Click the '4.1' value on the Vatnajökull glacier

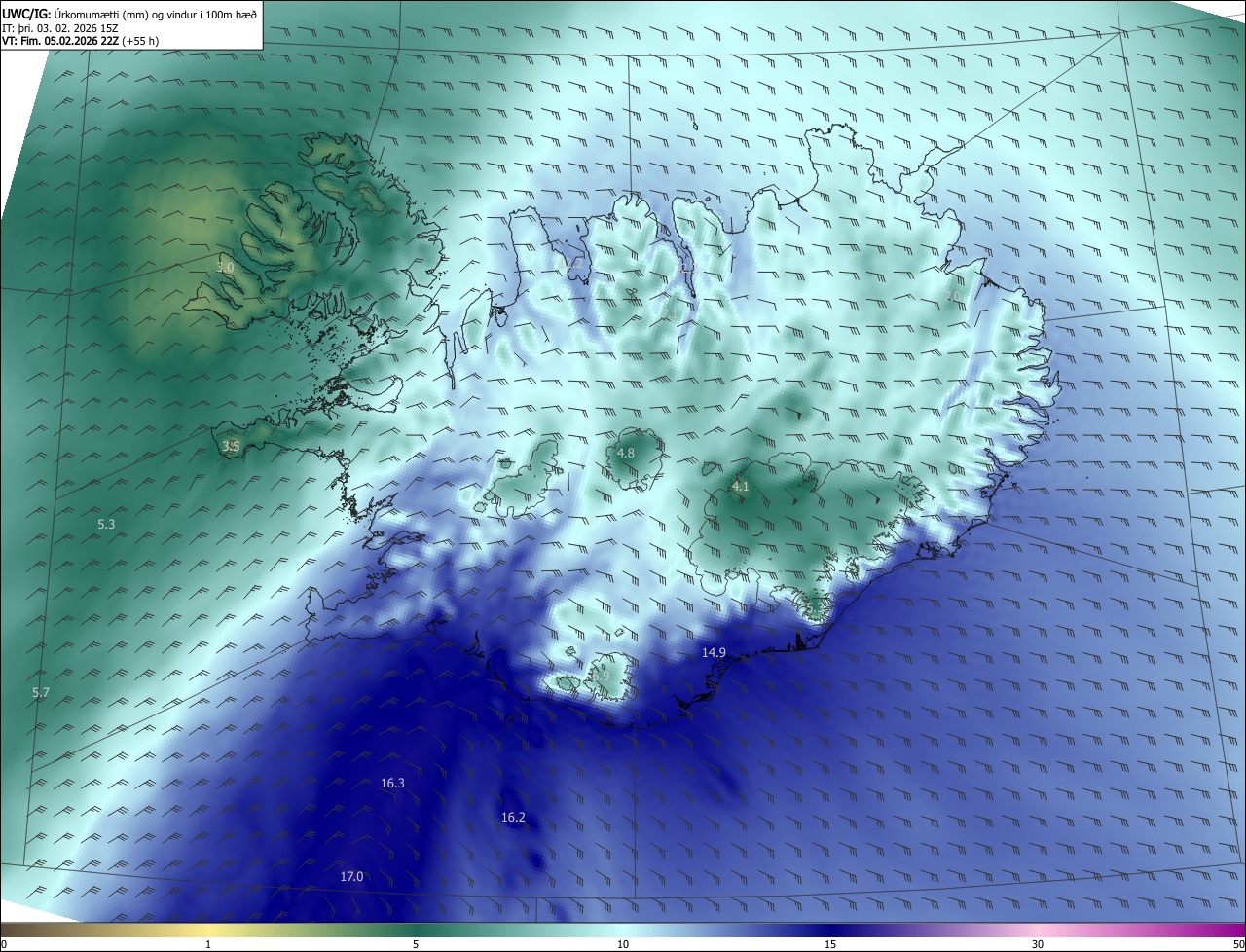pos(741,486)
